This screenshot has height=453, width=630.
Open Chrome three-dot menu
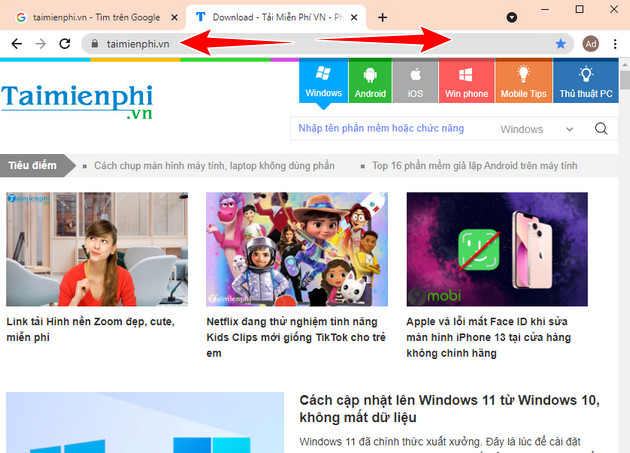tap(615, 43)
